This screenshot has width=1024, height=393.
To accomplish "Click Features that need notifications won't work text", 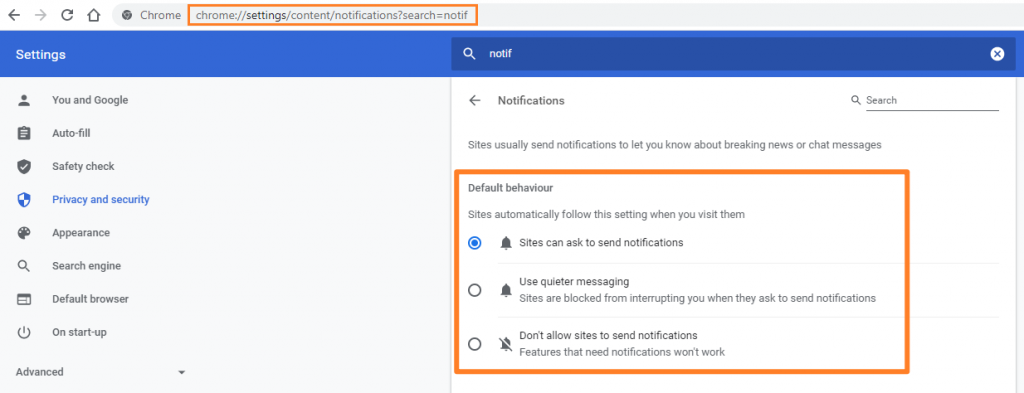I will click(622, 352).
